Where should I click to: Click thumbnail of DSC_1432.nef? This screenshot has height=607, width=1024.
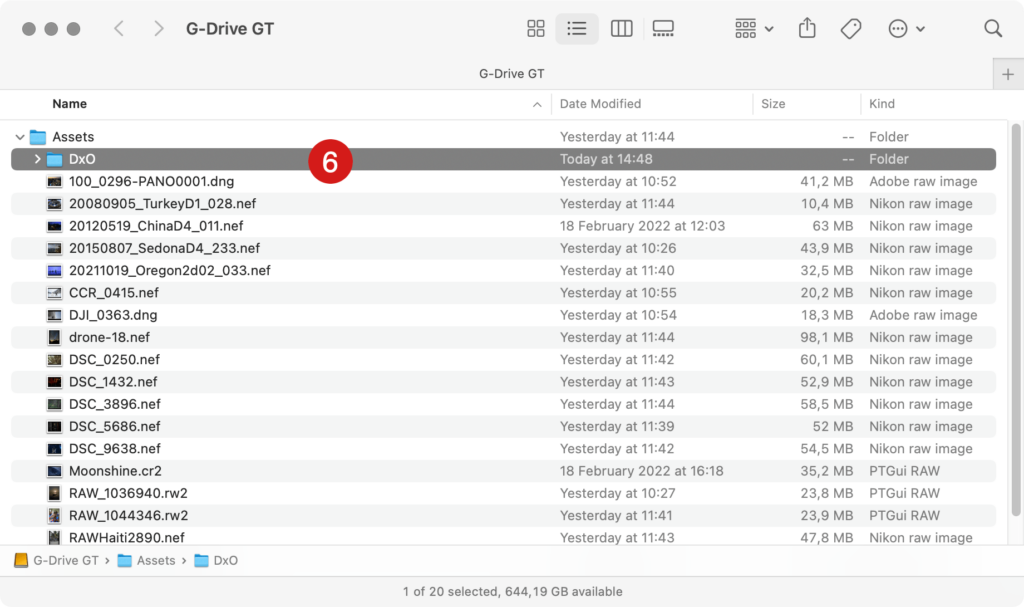tap(54, 382)
